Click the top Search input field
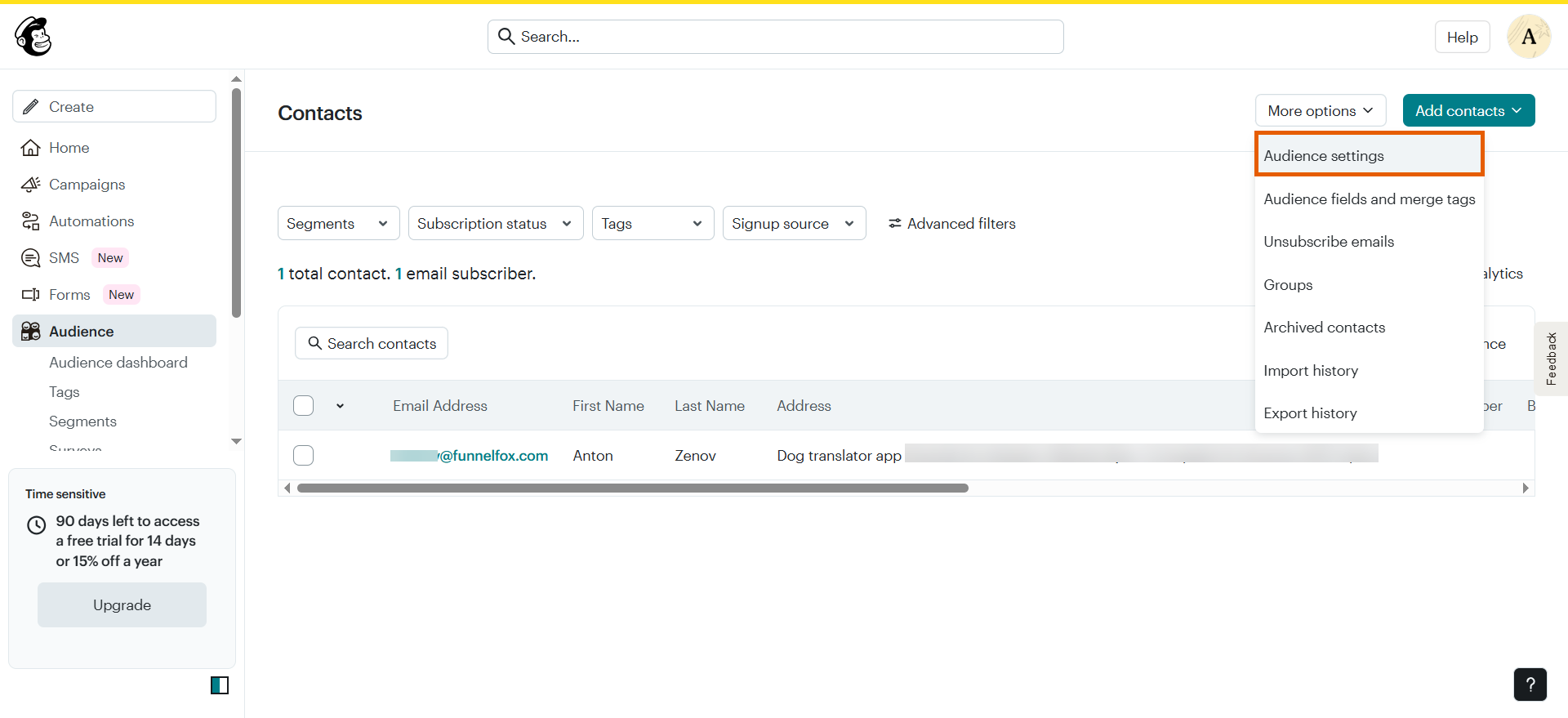This screenshot has height=718, width=1568. point(776,37)
